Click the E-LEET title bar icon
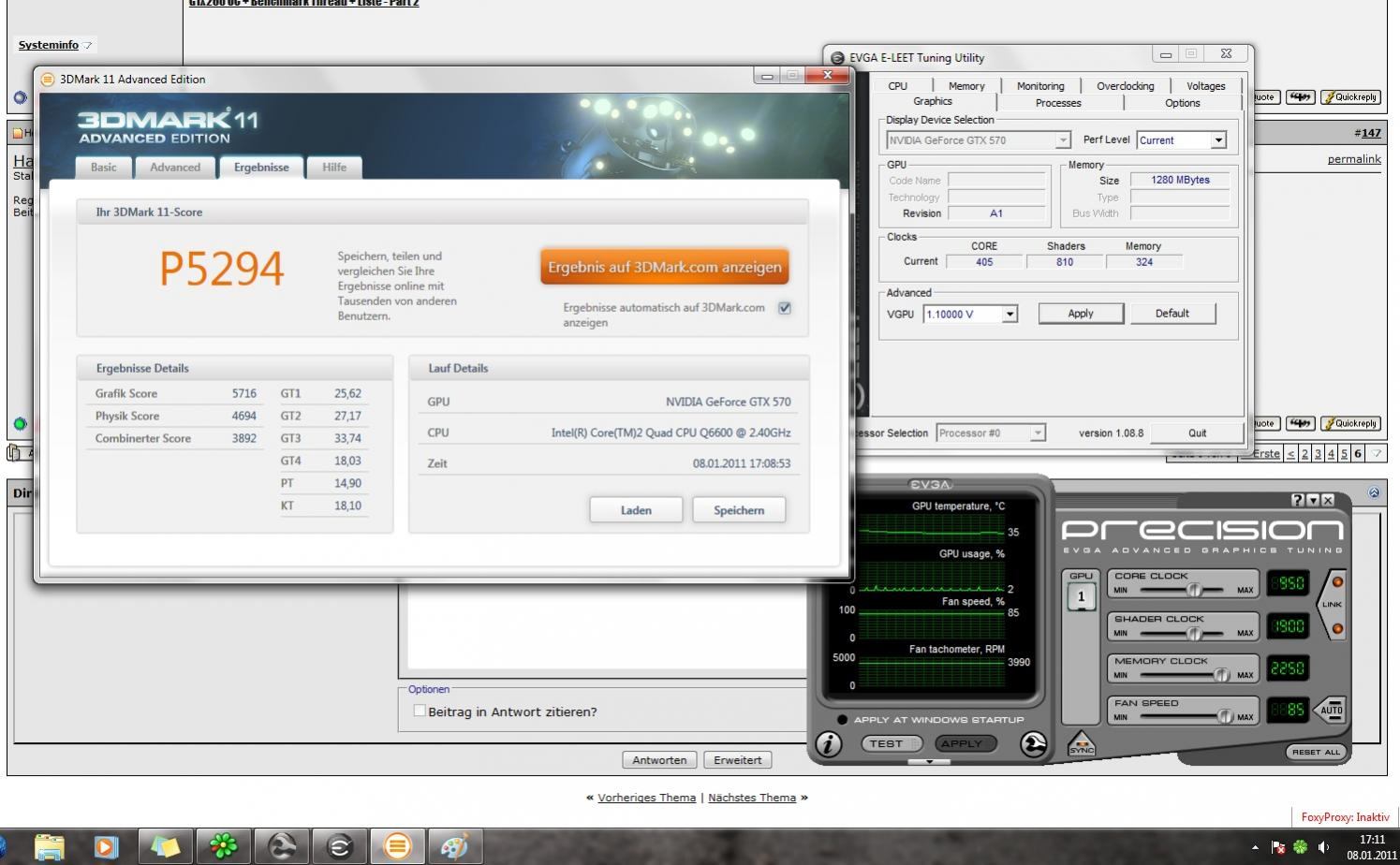This screenshot has width=1400, height=865. click(x=837, y=58)
